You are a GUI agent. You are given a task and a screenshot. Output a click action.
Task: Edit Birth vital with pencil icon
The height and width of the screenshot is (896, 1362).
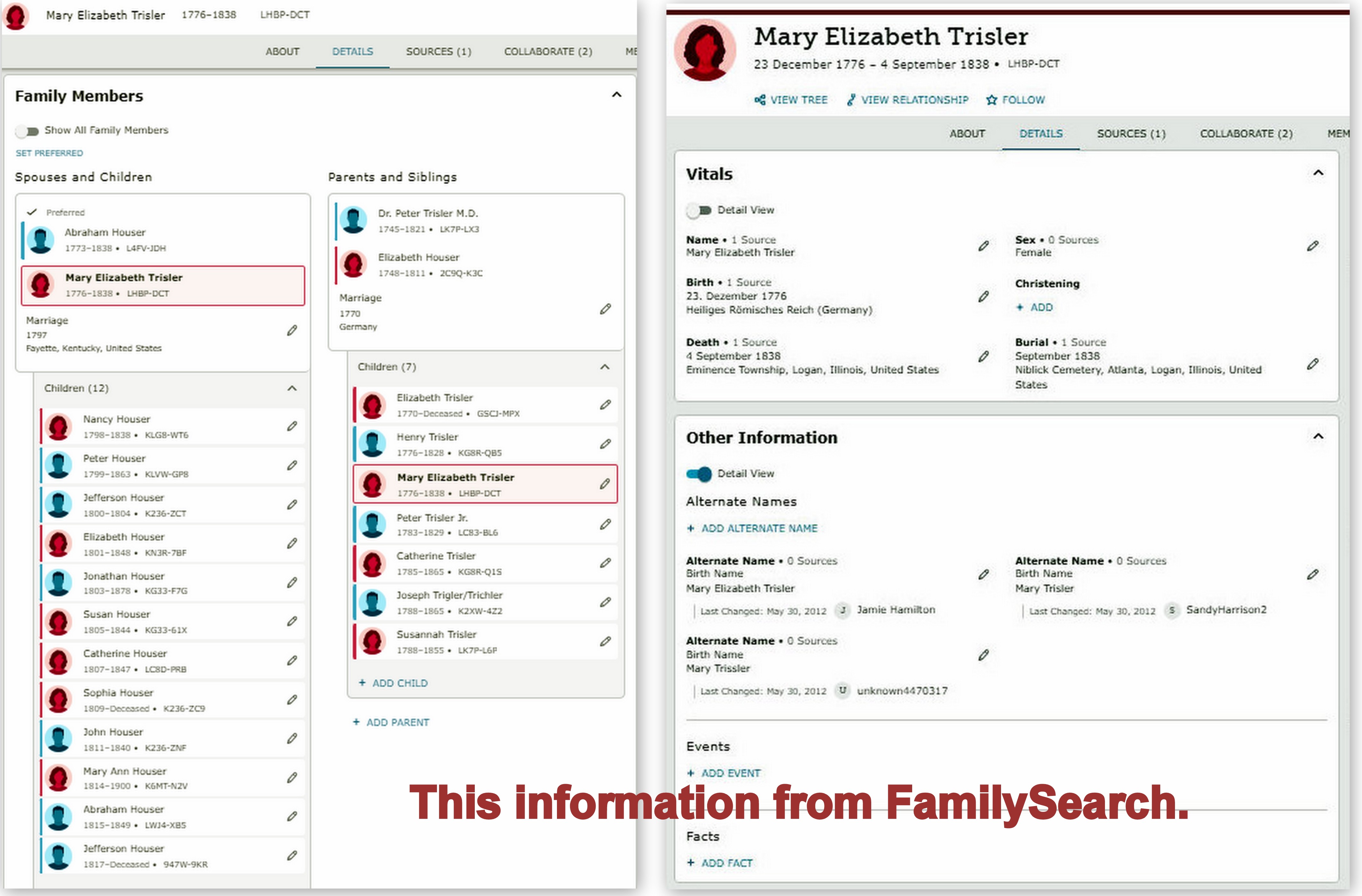[x=983, y=296]
